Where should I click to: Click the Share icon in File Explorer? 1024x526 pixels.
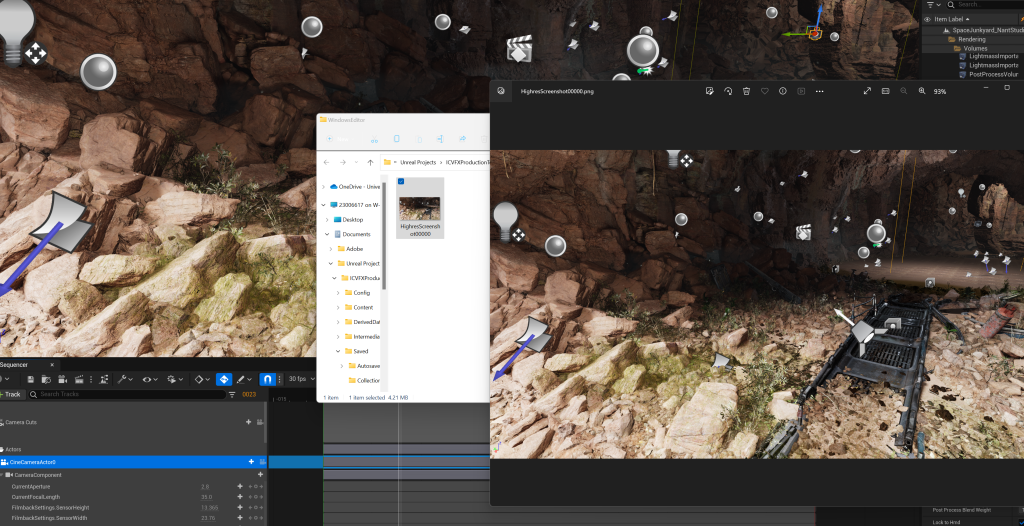(462, 139)
